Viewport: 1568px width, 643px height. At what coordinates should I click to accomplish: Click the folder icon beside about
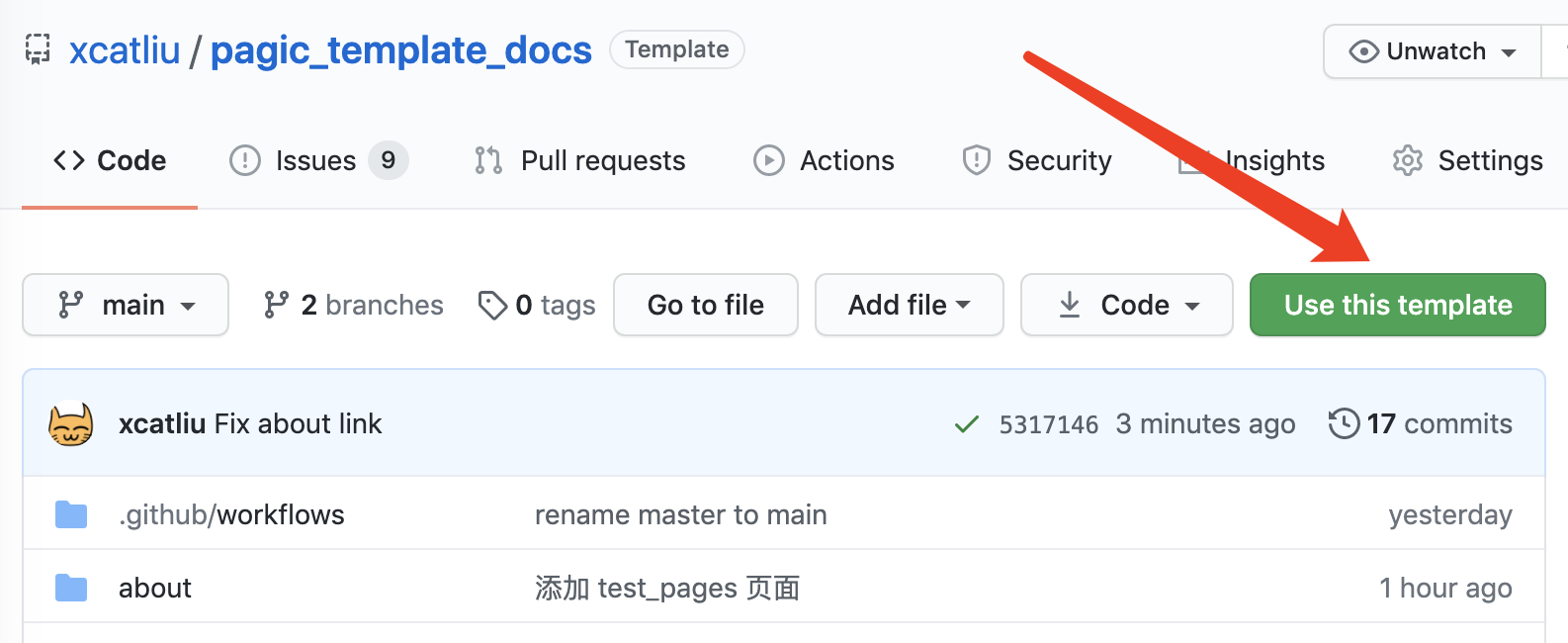click(x=71, y=588)
